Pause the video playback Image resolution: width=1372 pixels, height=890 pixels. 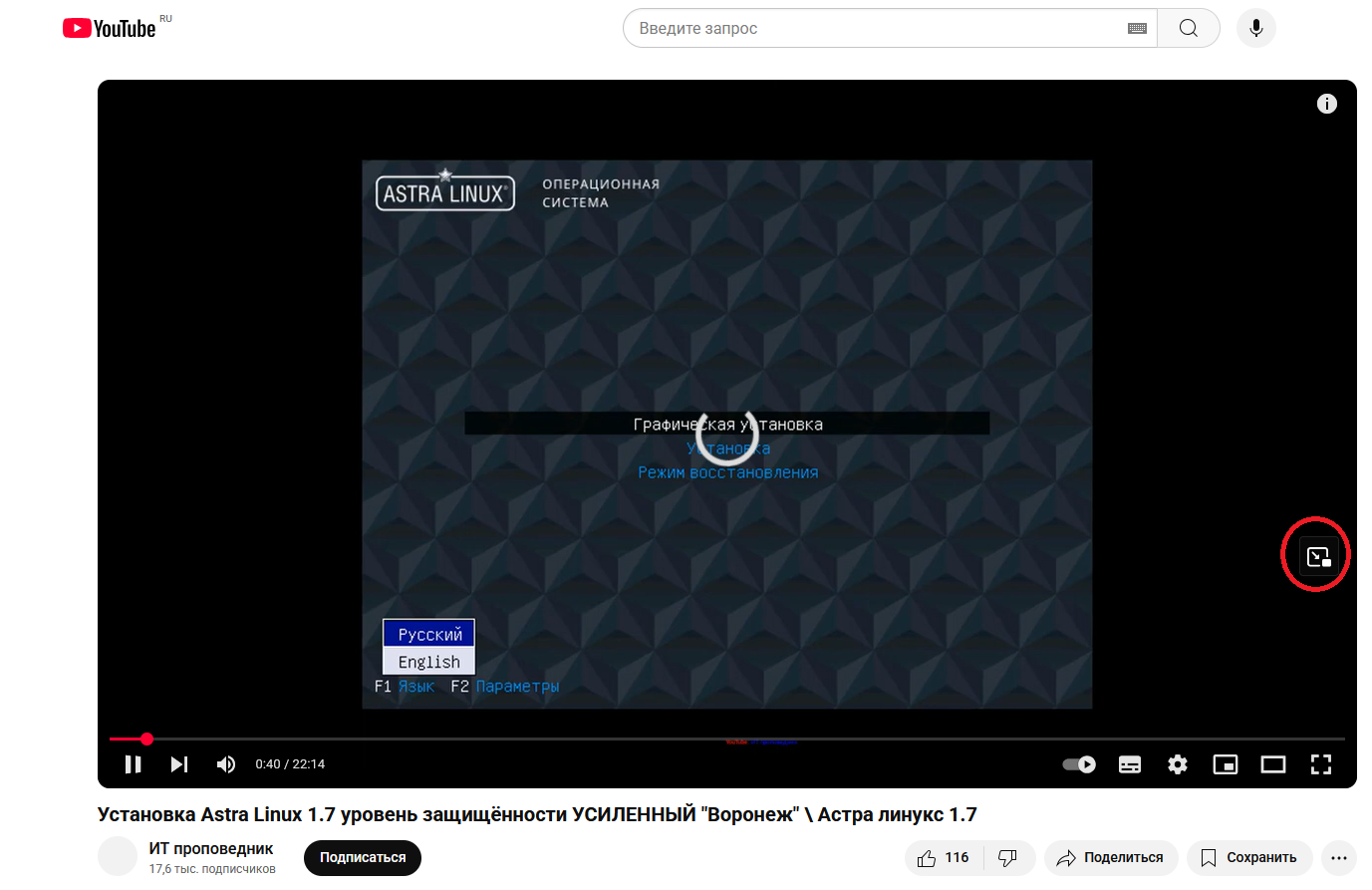pos(133,764)
